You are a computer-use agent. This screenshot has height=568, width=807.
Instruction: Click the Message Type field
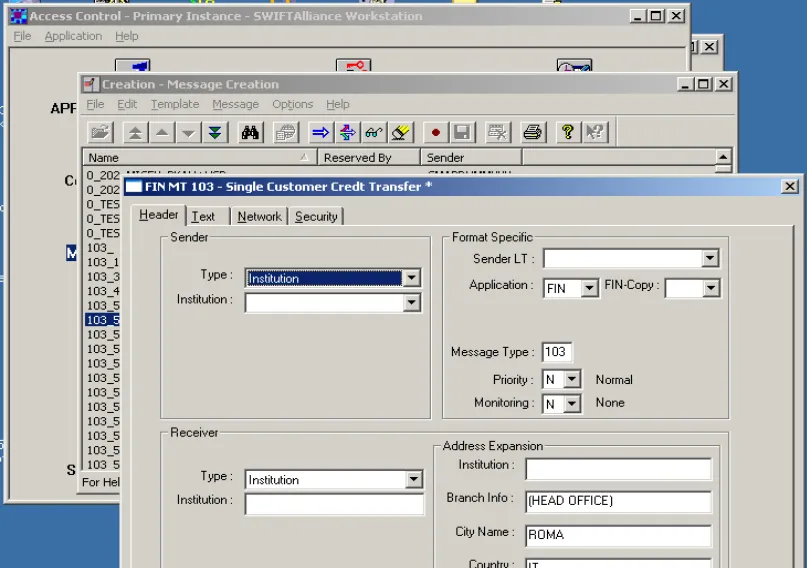[x=557, y=352]
